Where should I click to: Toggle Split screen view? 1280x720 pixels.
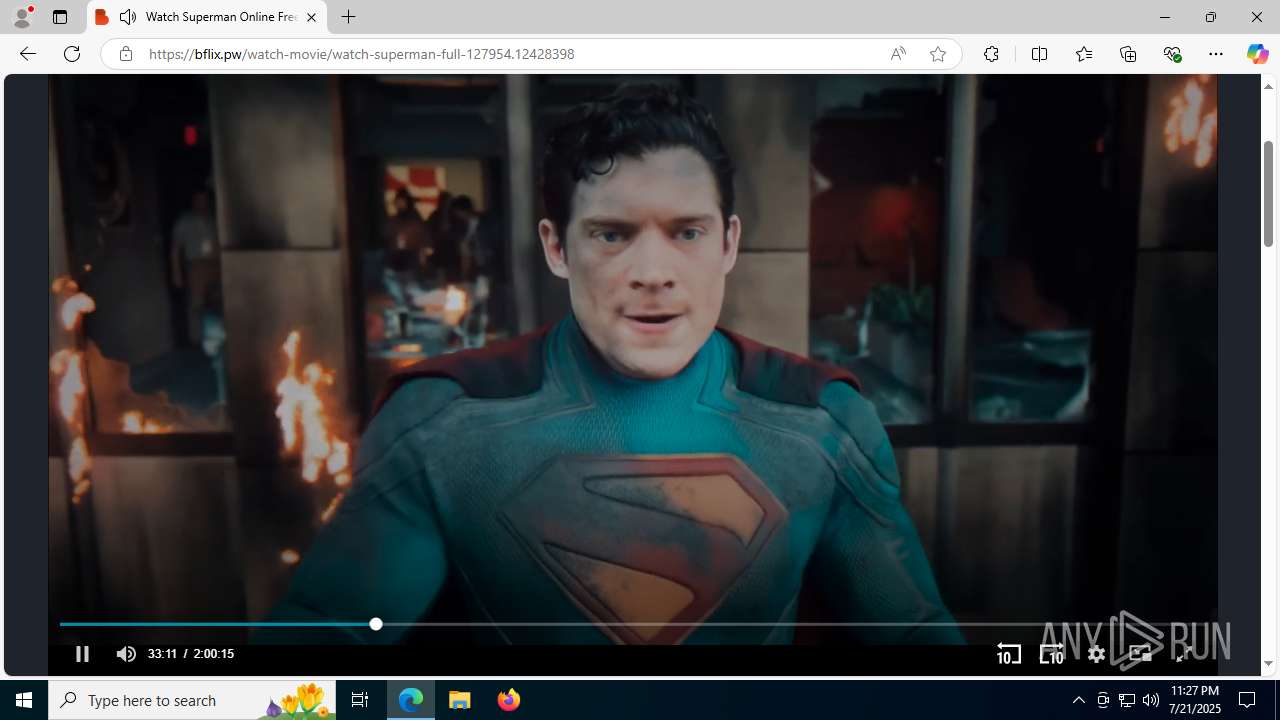pyautogui.click(x=1039, y=54)
